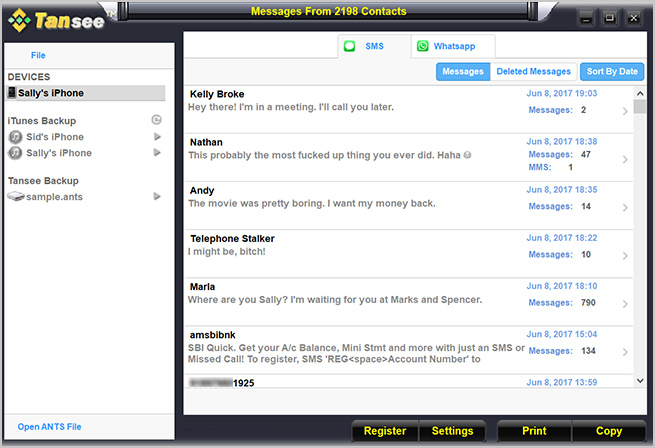Switch to Deleted Messages view
Image resolution: width=655 pixels, height=448 pixels.
pyautogui.click(x=534, y=72)
